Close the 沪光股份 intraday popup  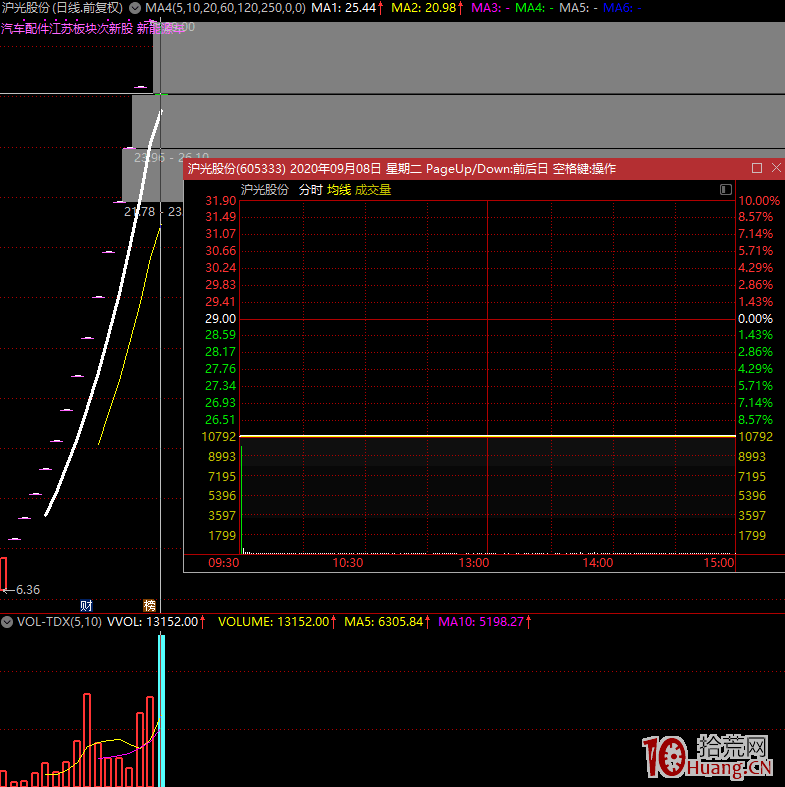tap(774, 168)
